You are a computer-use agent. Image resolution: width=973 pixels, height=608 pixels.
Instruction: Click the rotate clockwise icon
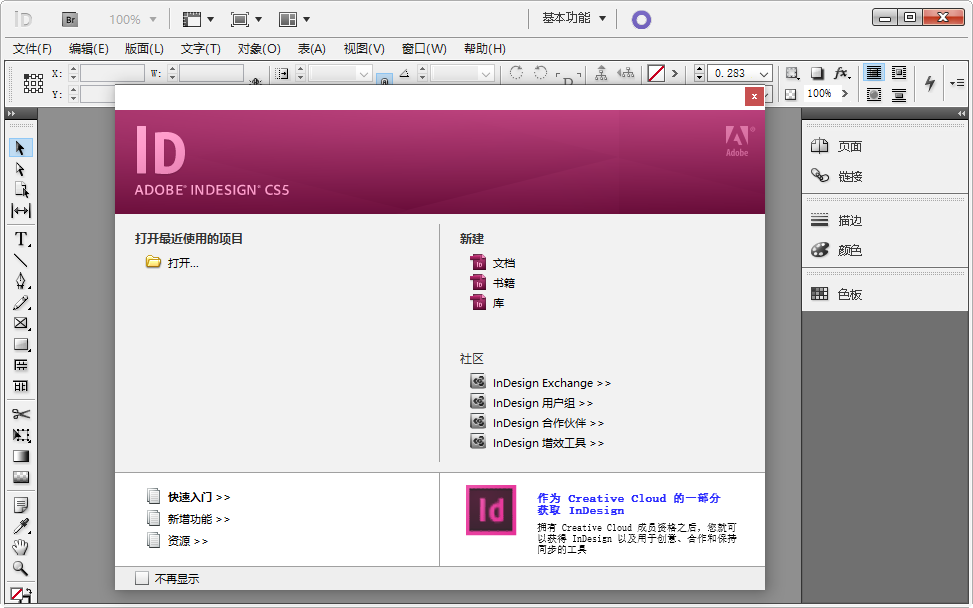516,73
